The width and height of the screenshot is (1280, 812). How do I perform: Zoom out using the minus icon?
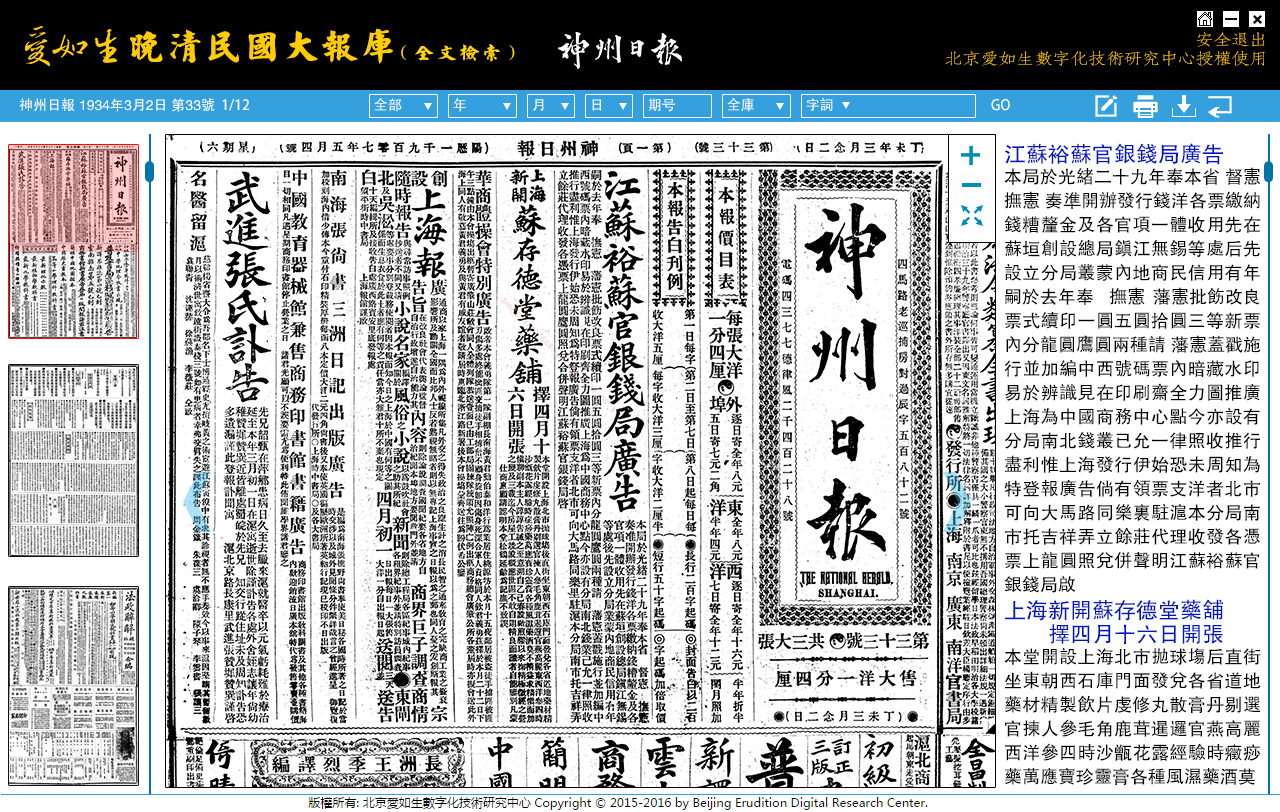(969, 184)
